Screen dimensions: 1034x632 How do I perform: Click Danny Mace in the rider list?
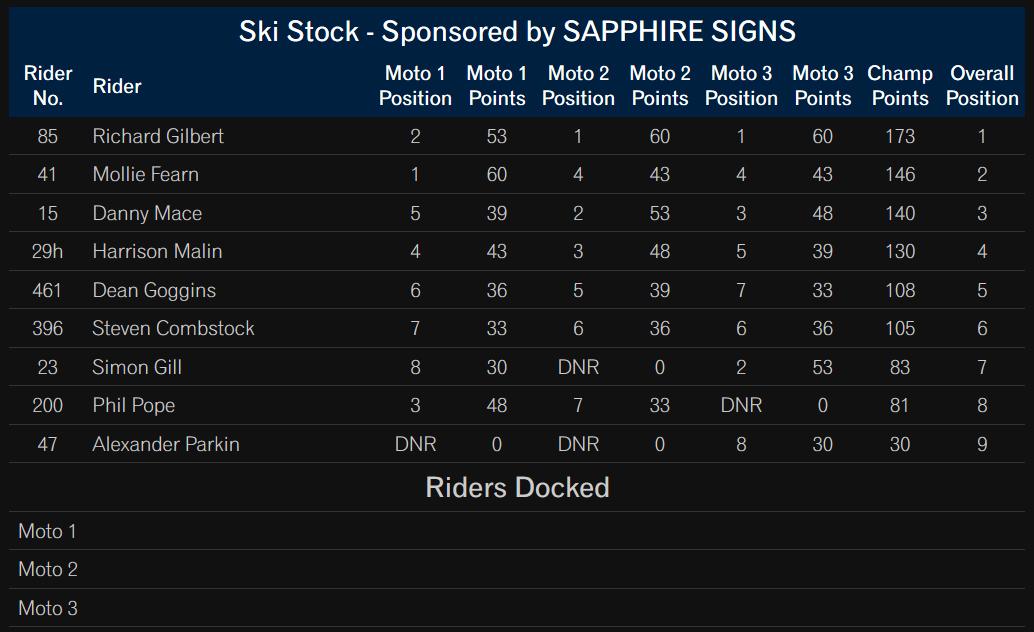tap(147, 213)
